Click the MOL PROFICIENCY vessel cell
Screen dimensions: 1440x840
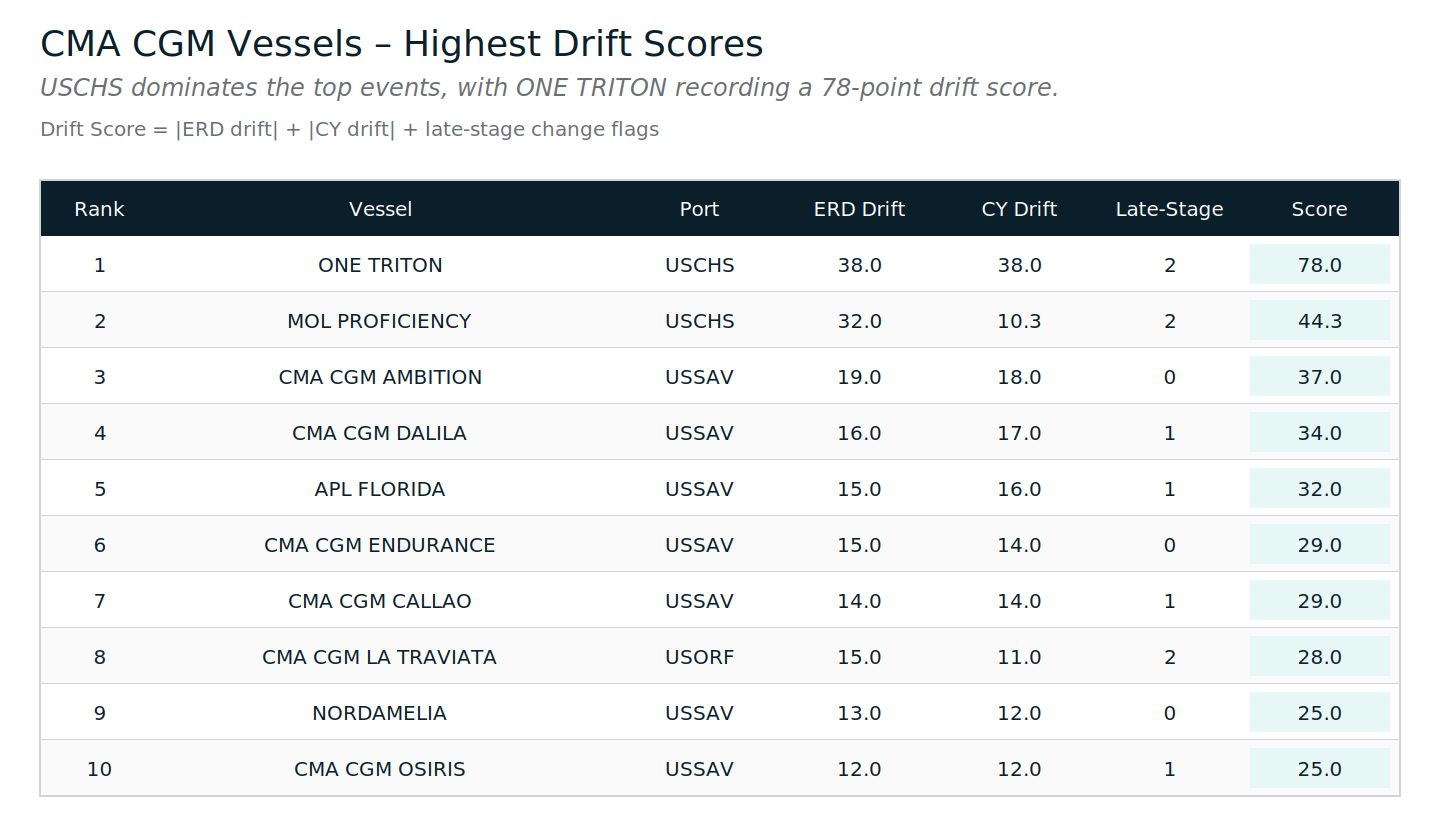coord(379,321)
